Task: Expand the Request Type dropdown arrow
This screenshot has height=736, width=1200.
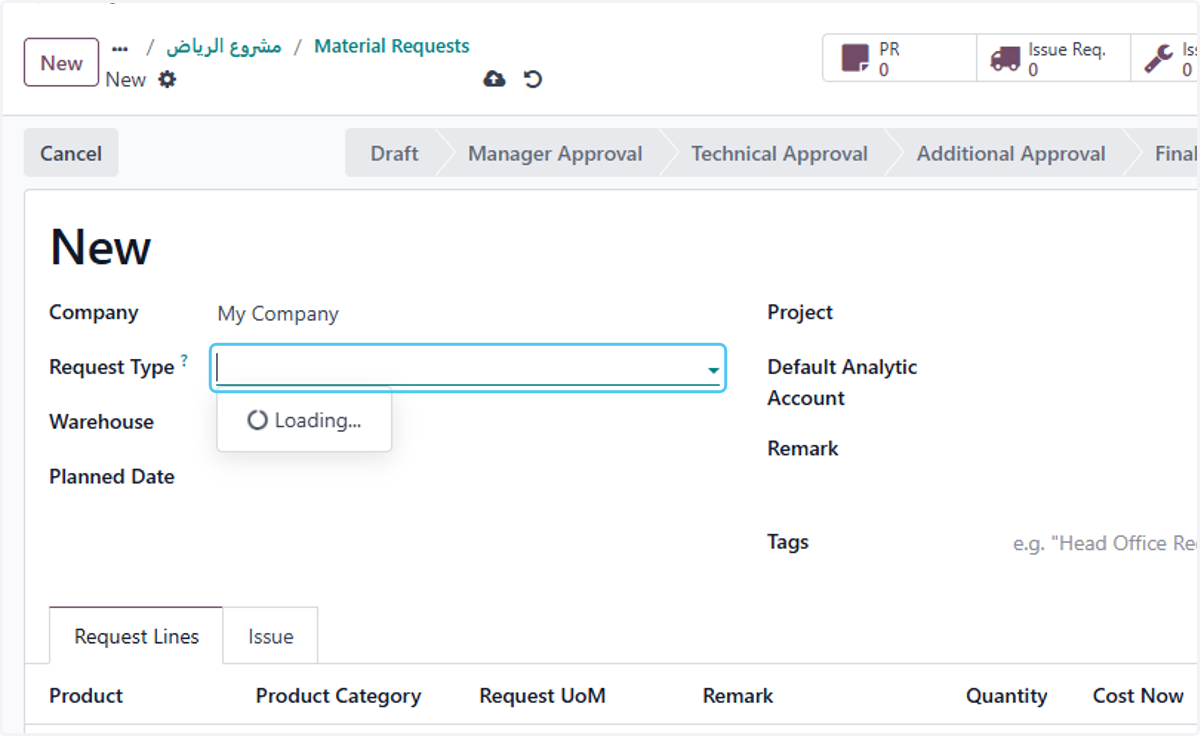Action: 713,371
